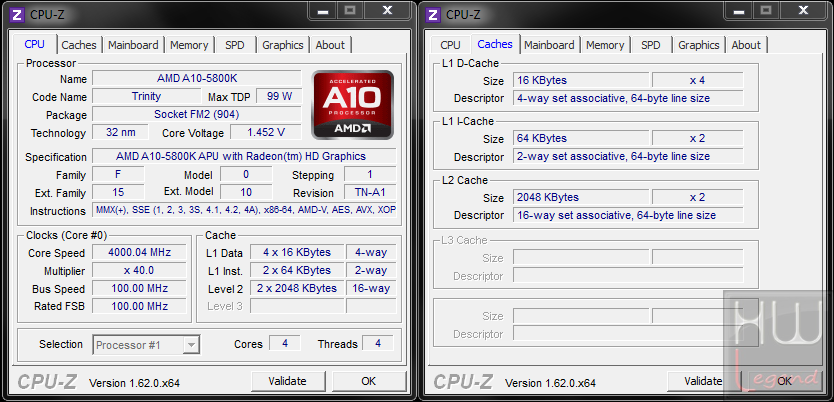
Task: Close the right CPU-Z window
Action: pos(804,10)
